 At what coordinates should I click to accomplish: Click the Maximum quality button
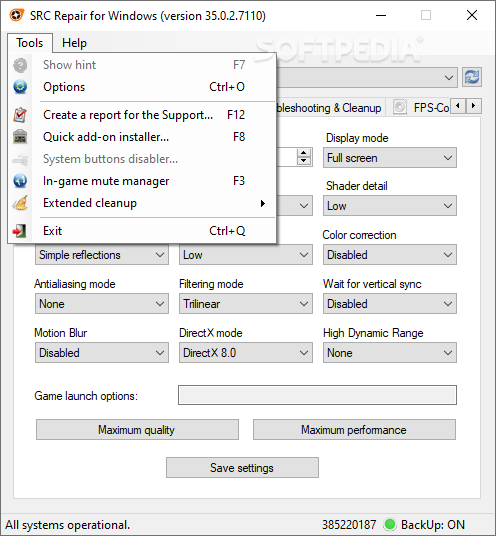(x=137, y=430)
